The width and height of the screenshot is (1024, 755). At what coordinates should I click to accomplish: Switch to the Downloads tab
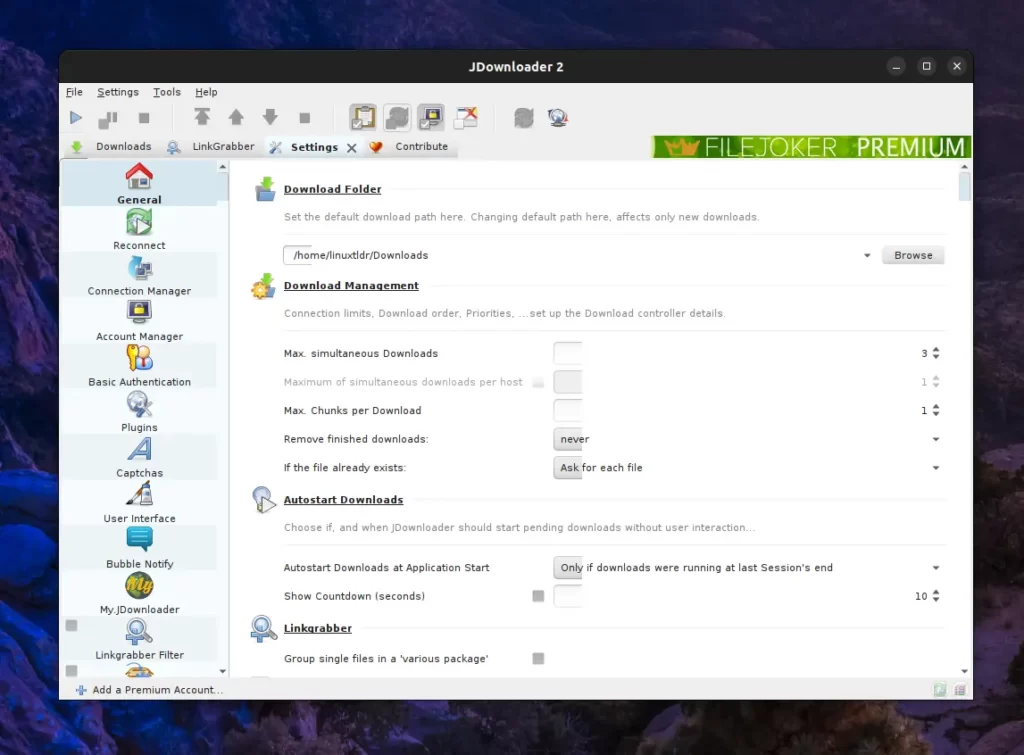click(x=112, y=147)
